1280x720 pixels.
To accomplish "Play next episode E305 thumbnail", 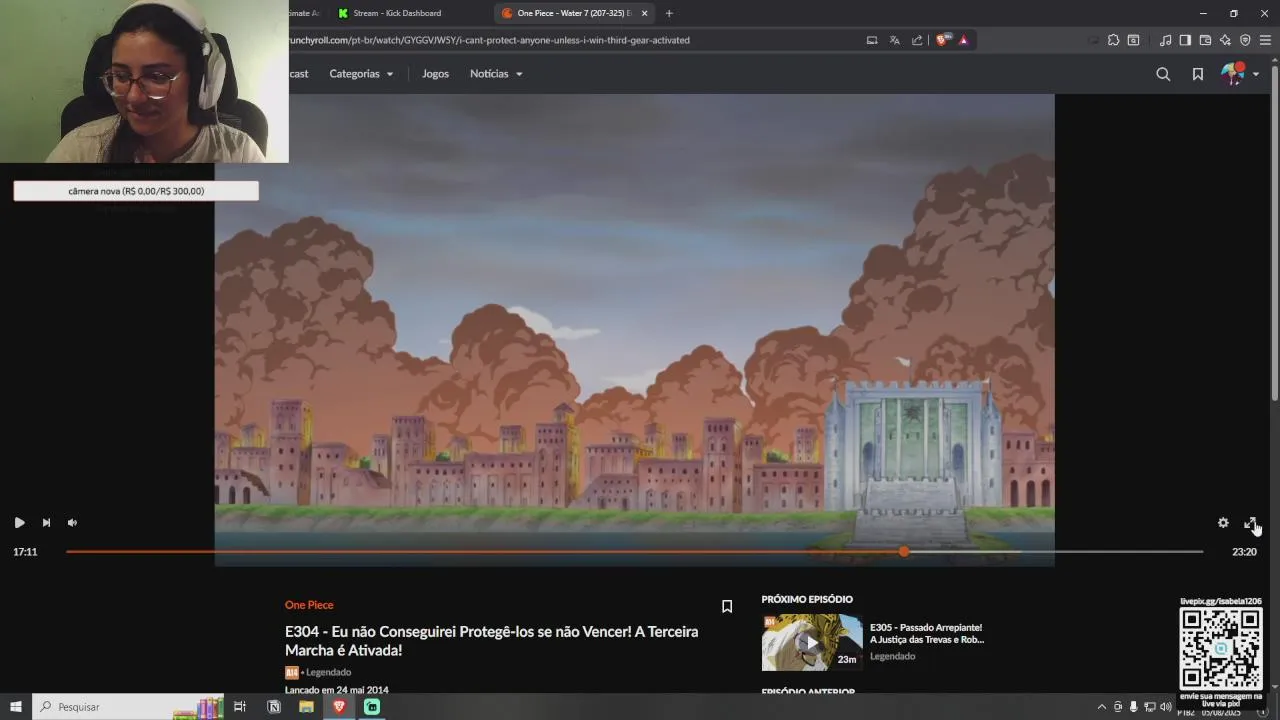I will click(x=812, y=642).
